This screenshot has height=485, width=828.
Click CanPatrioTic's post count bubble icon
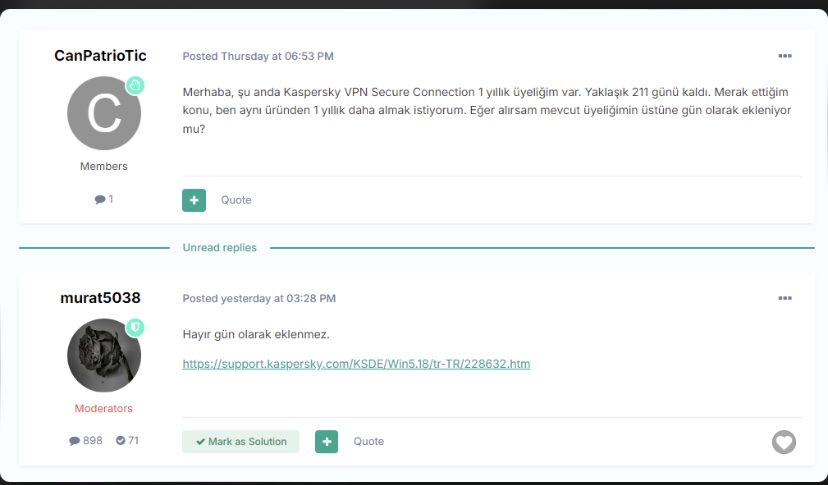point(100,200)
